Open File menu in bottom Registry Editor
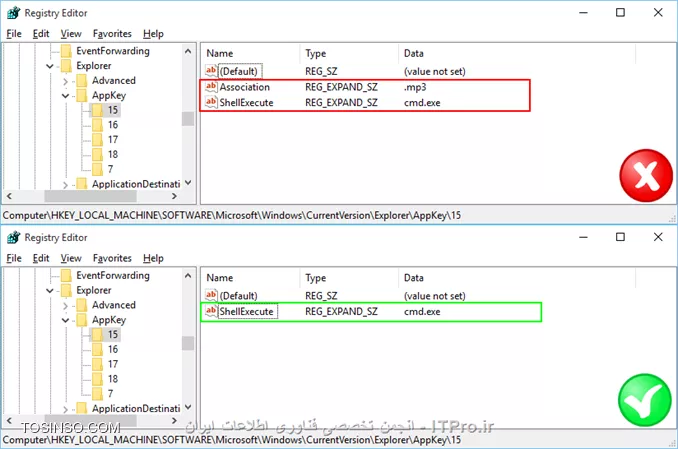The height and width of the screenshot is (449, 678). click(x=14, y=258)
